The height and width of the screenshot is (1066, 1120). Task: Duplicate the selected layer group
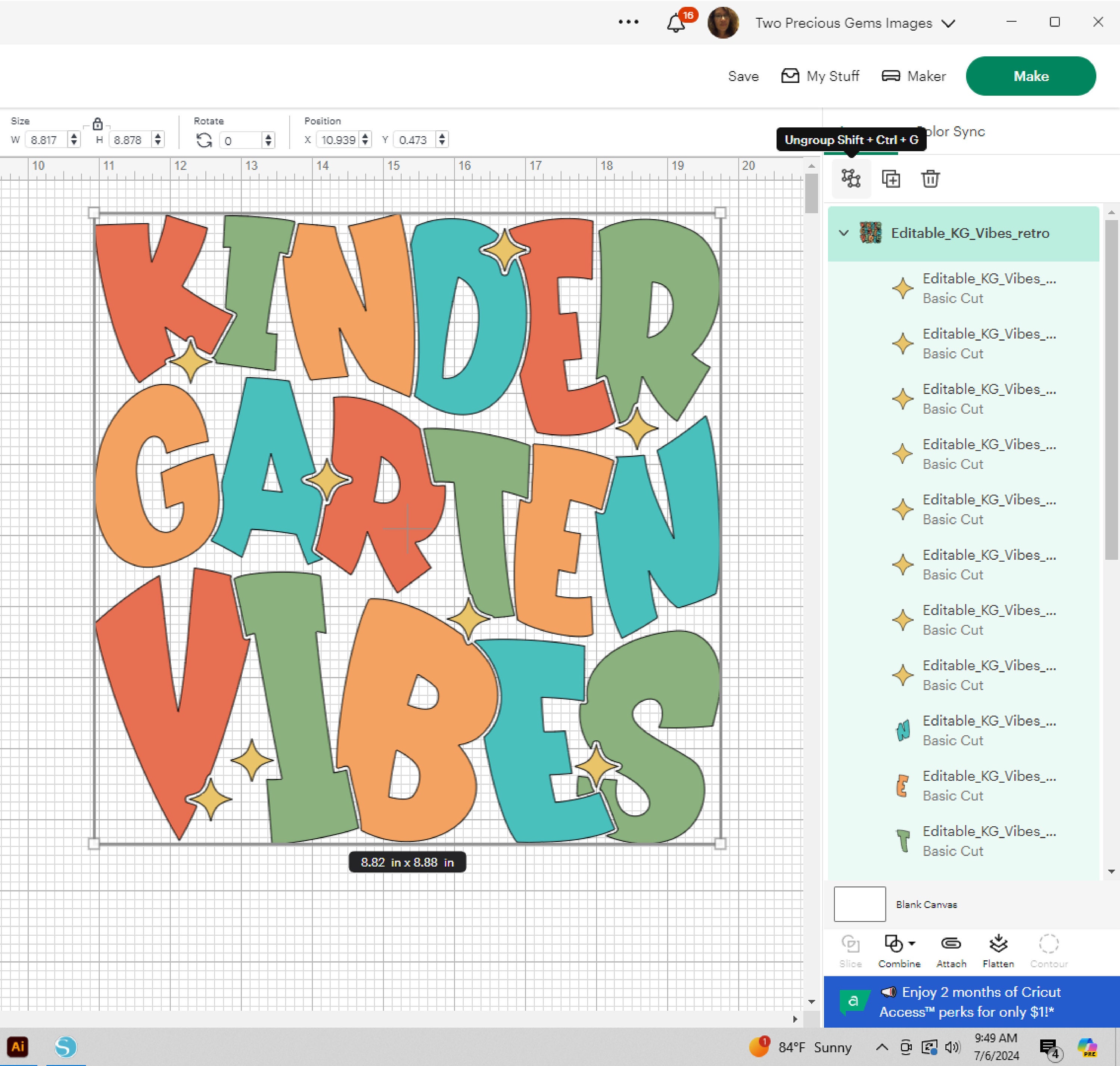click(x=890, y=178)
